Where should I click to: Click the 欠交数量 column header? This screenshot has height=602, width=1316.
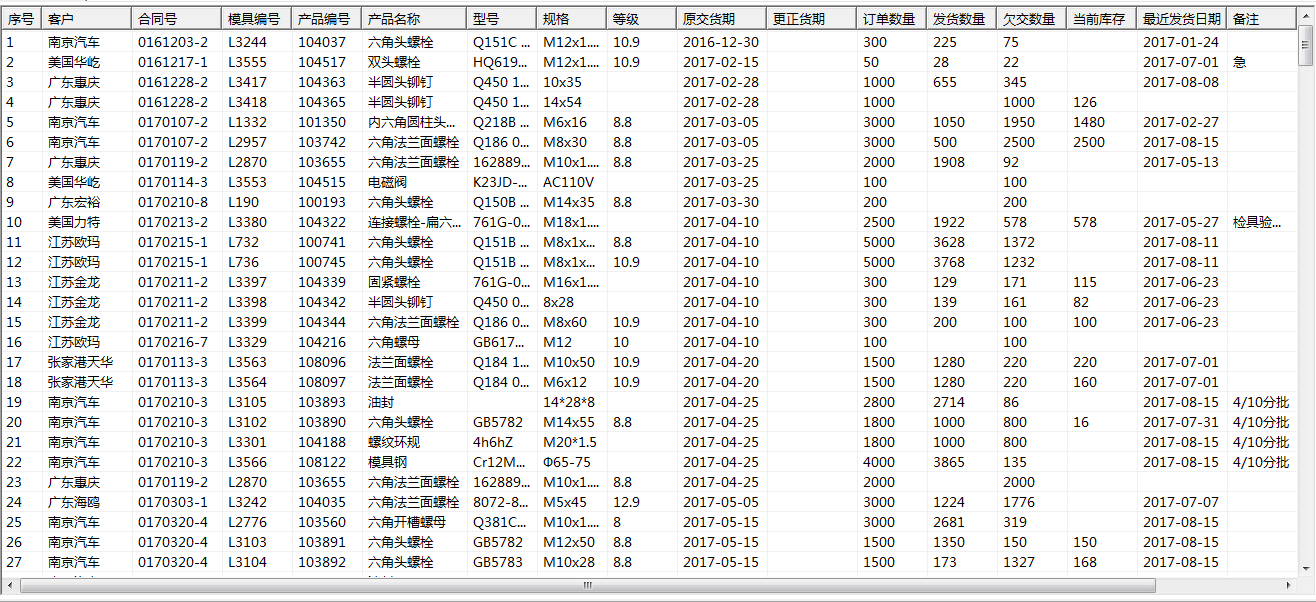point(1032,19)
